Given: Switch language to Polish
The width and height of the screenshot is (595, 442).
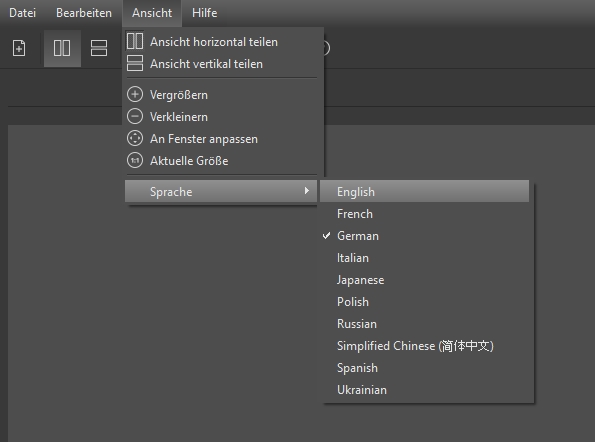Looking at the screenshot, I should [424, 302].
